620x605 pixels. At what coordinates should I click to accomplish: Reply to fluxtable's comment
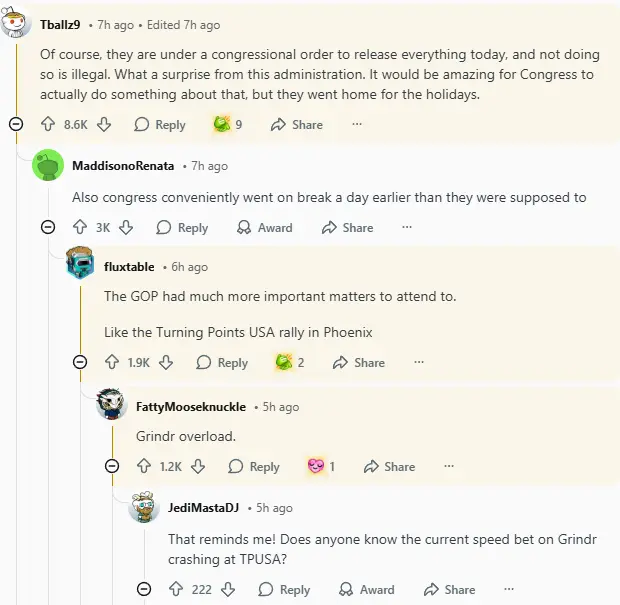tap(222, 362)
